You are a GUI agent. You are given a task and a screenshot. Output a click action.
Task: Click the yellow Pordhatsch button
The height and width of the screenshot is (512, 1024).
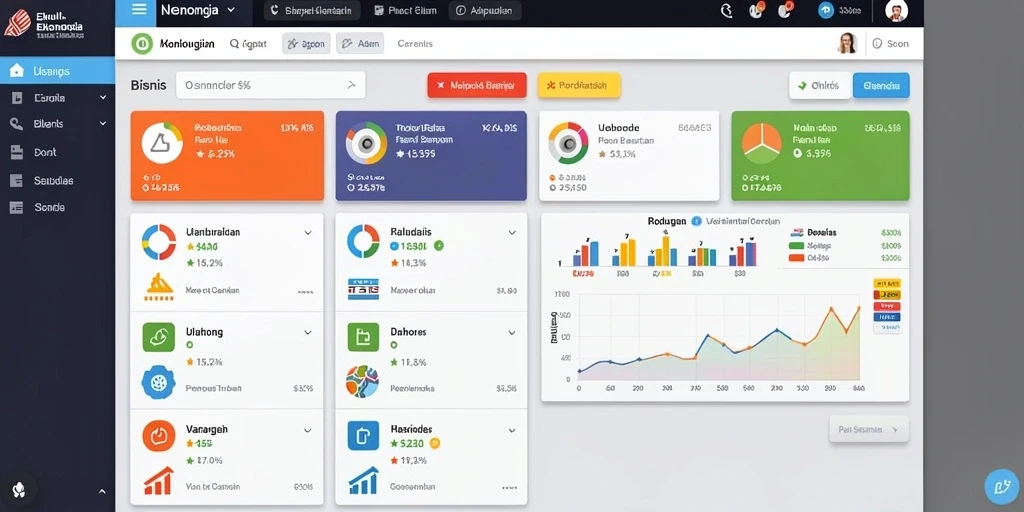point(579,85)
